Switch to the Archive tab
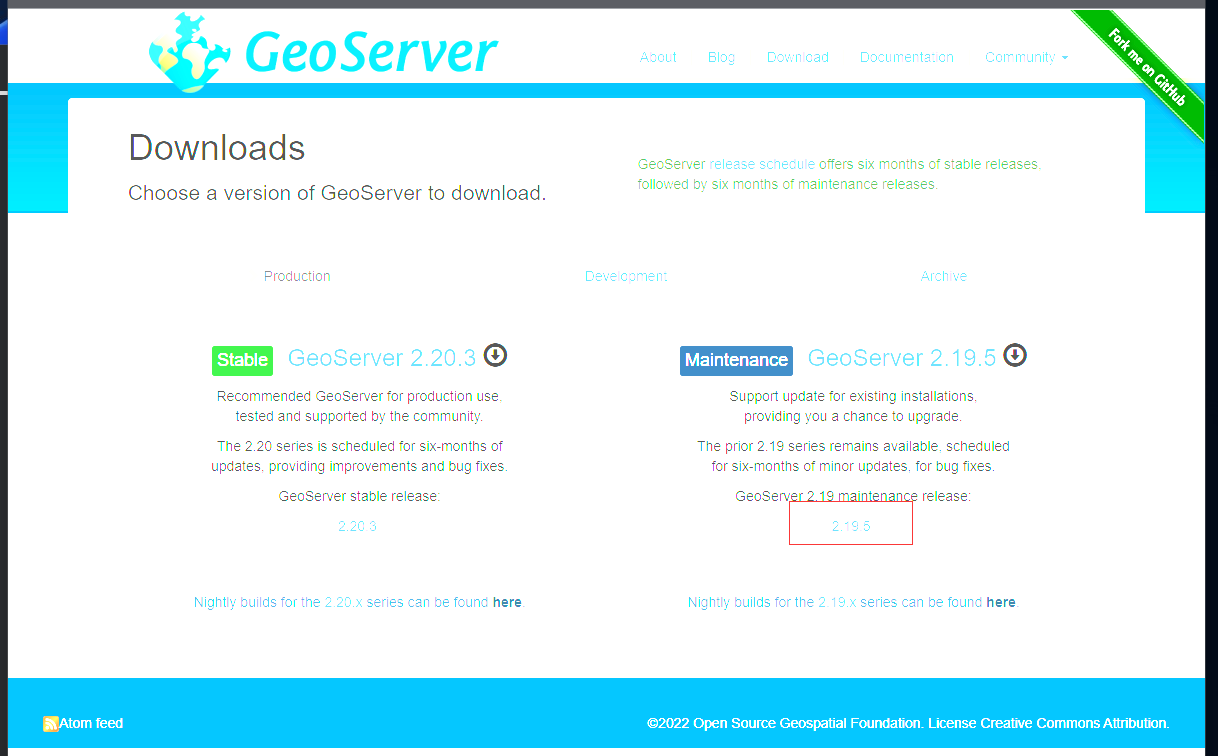Image resolution: width=1218 pixels, height=756 pixels. tap(944, 276)
